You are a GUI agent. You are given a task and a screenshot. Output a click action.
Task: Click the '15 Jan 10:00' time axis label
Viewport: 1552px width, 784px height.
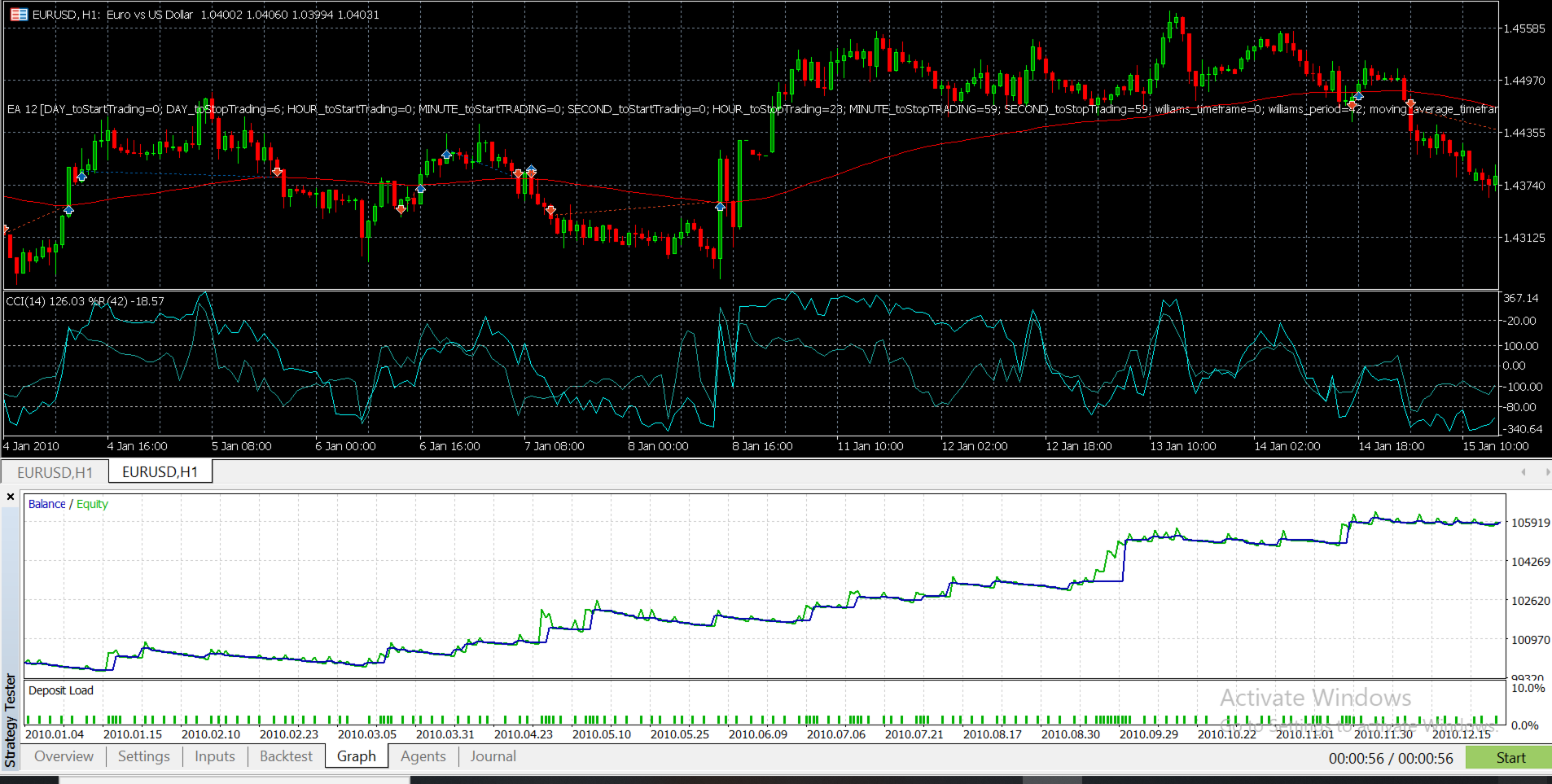point(1496,446)
